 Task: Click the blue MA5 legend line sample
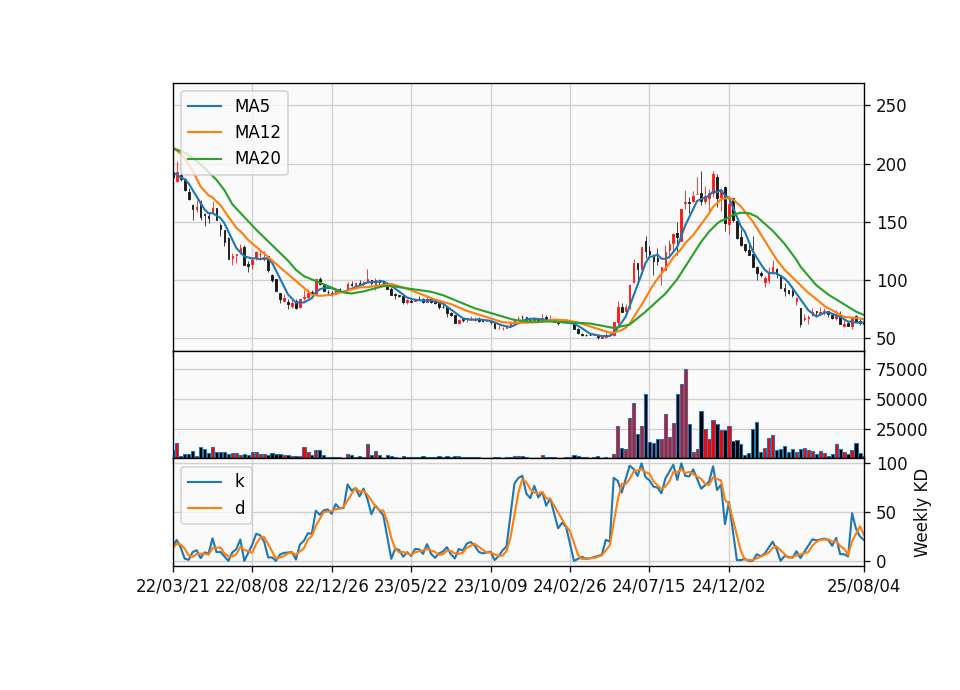pos(204,106)
